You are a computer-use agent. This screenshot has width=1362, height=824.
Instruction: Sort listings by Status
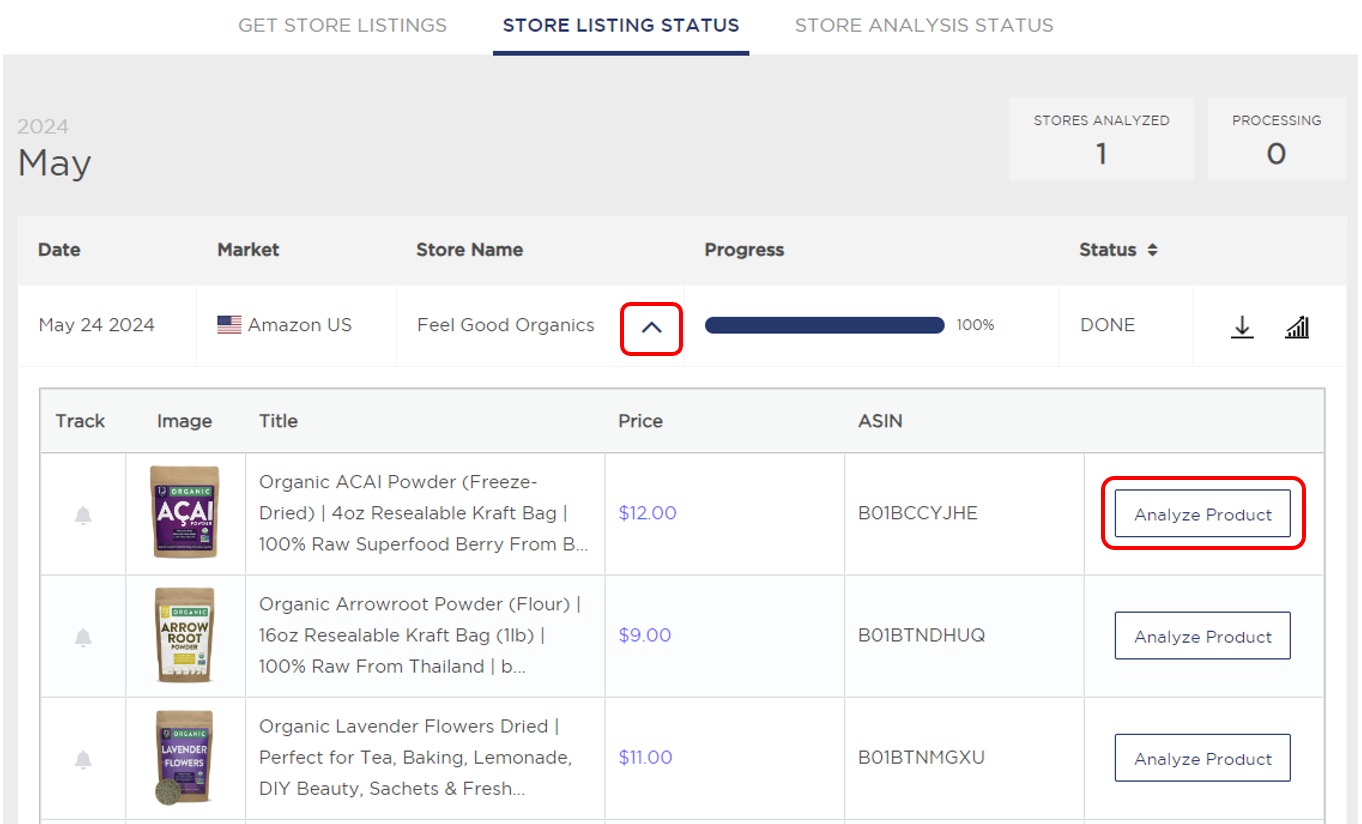1108,250
